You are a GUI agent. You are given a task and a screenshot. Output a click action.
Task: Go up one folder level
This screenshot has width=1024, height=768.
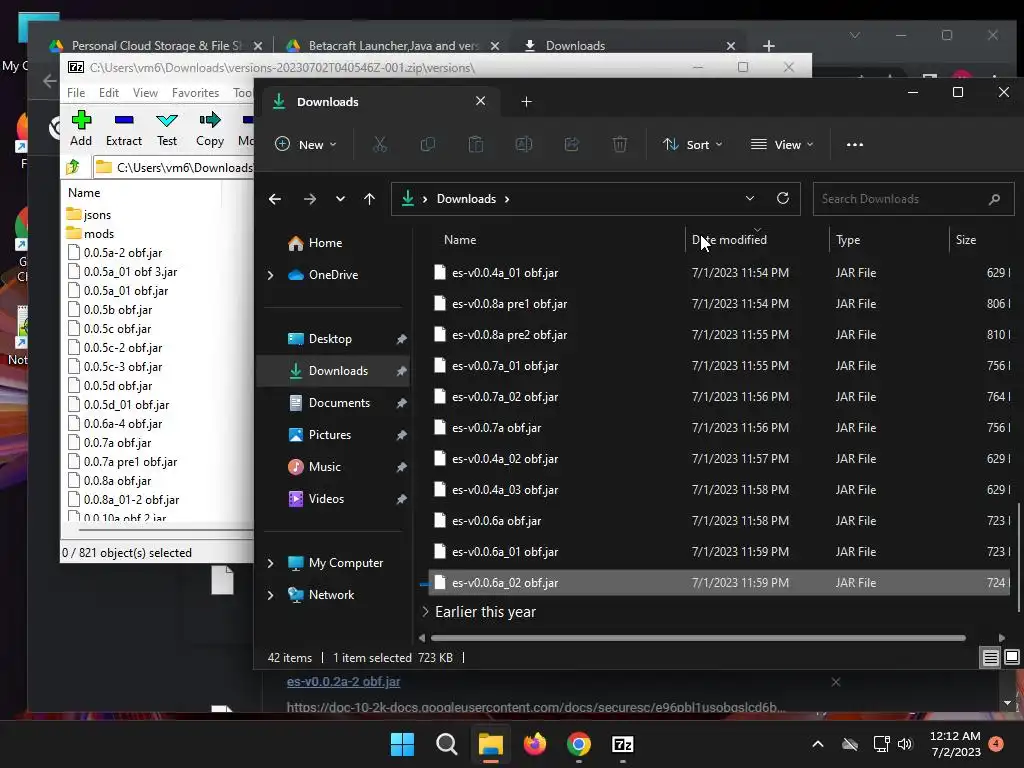(x=370, y=199)
